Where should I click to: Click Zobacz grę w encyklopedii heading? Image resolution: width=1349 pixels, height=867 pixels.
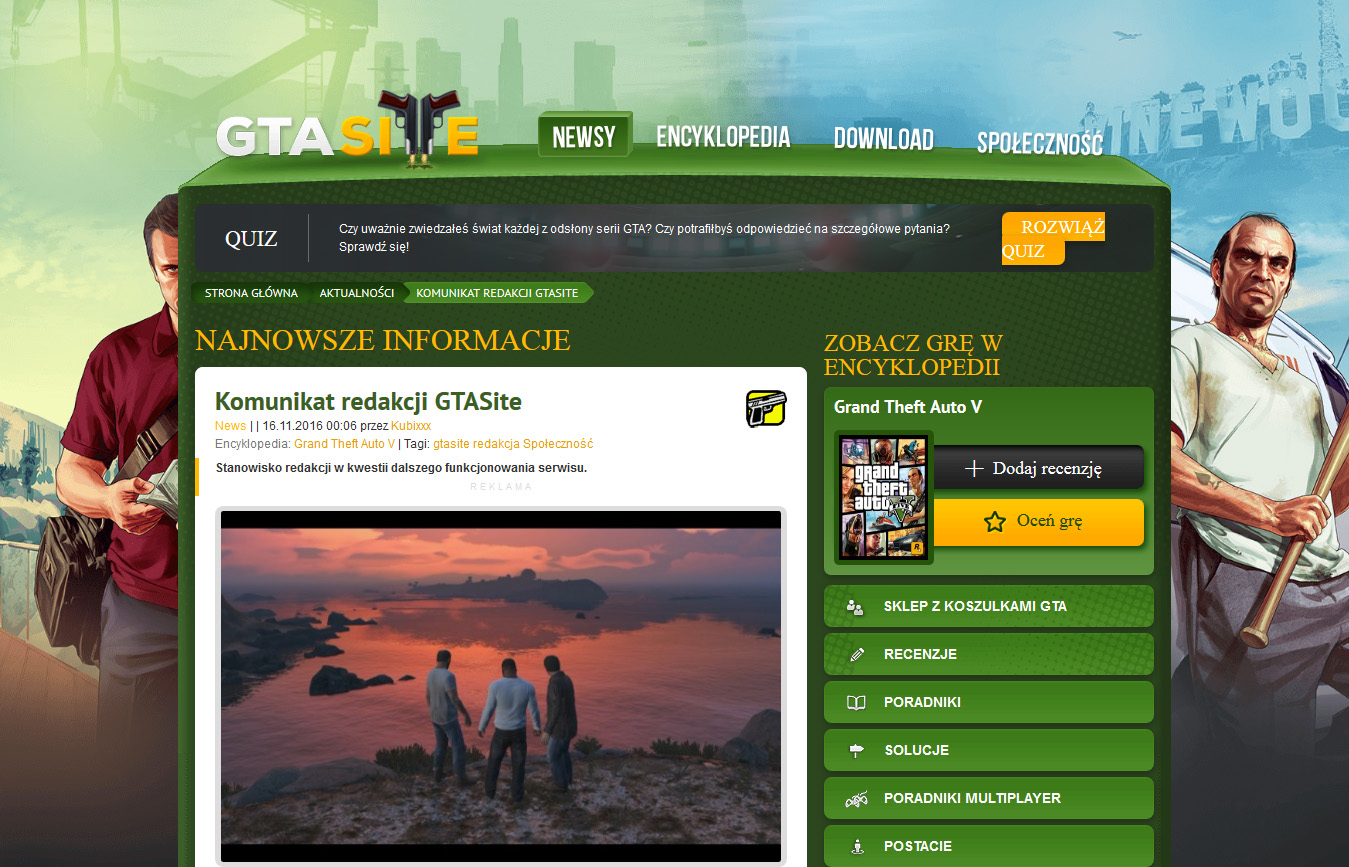(x=913, y=355)
